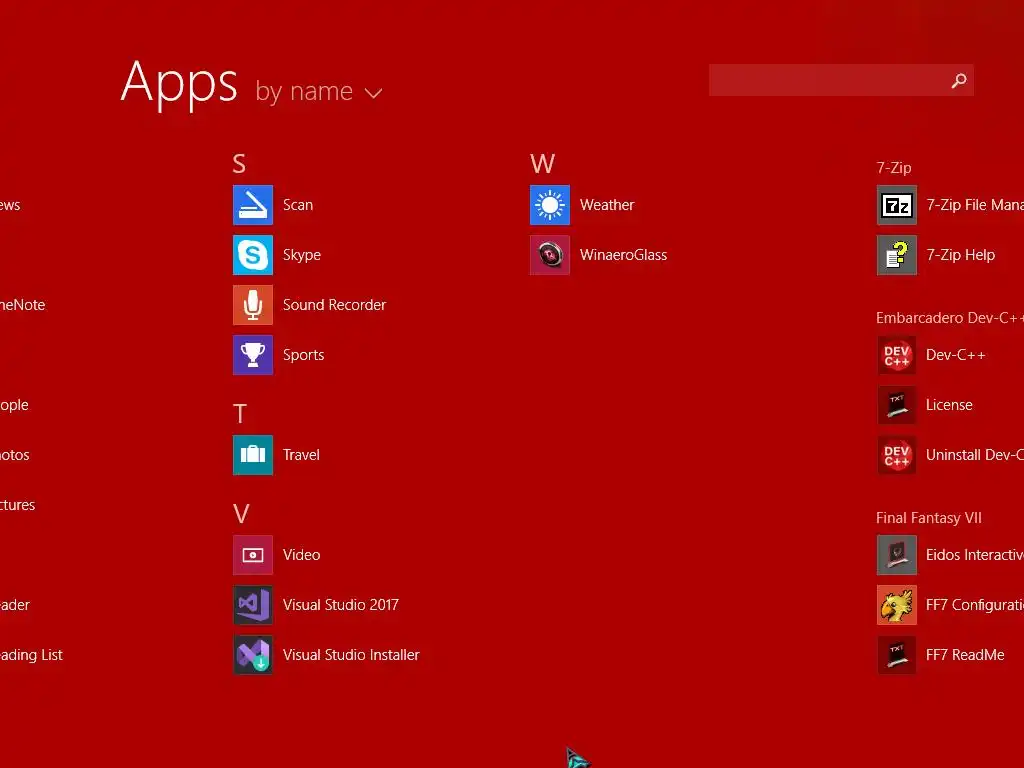Open the Scan app icon
The width and height of the screenshot is (1024, 768).
click(x=253, y=205)
